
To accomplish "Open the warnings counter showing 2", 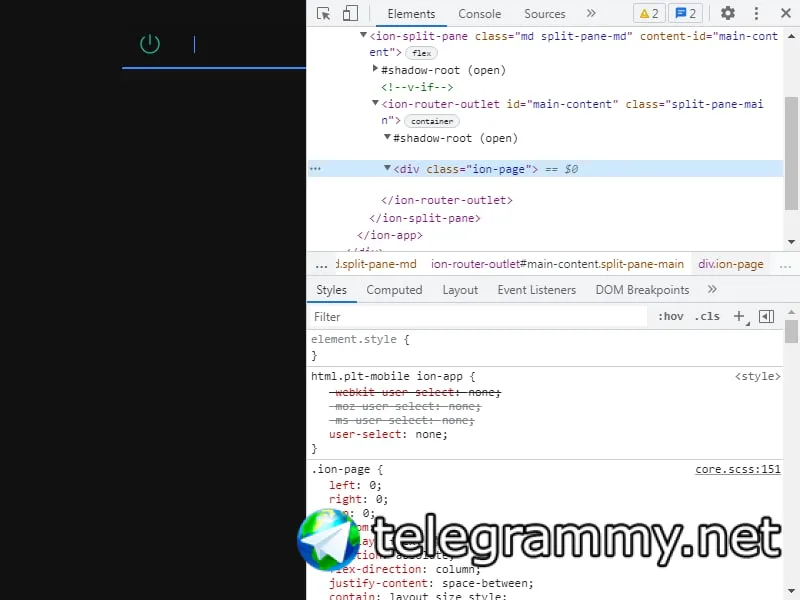I will point(649,13).
